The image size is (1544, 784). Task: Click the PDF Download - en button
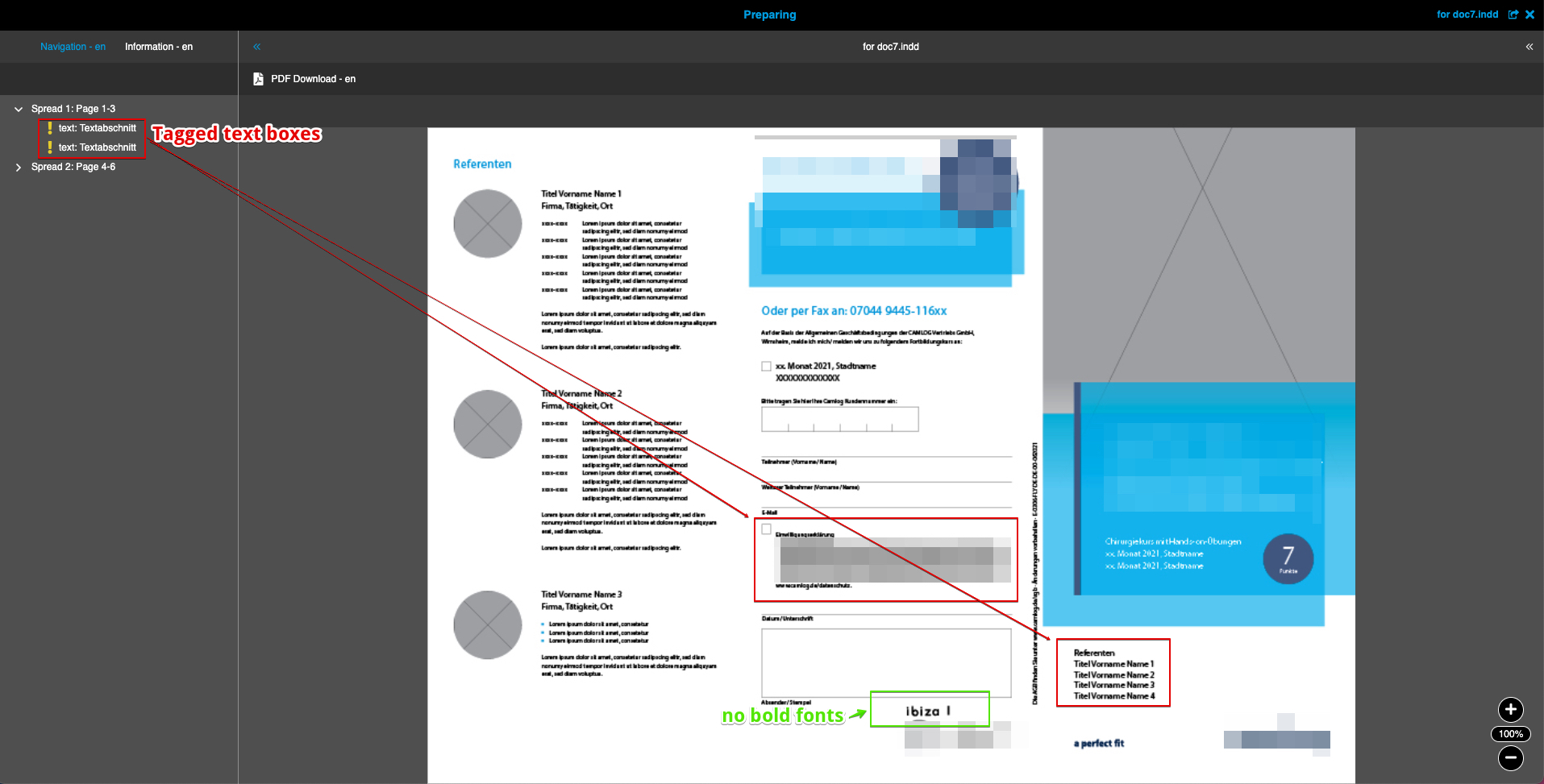(x=304, y=79)
